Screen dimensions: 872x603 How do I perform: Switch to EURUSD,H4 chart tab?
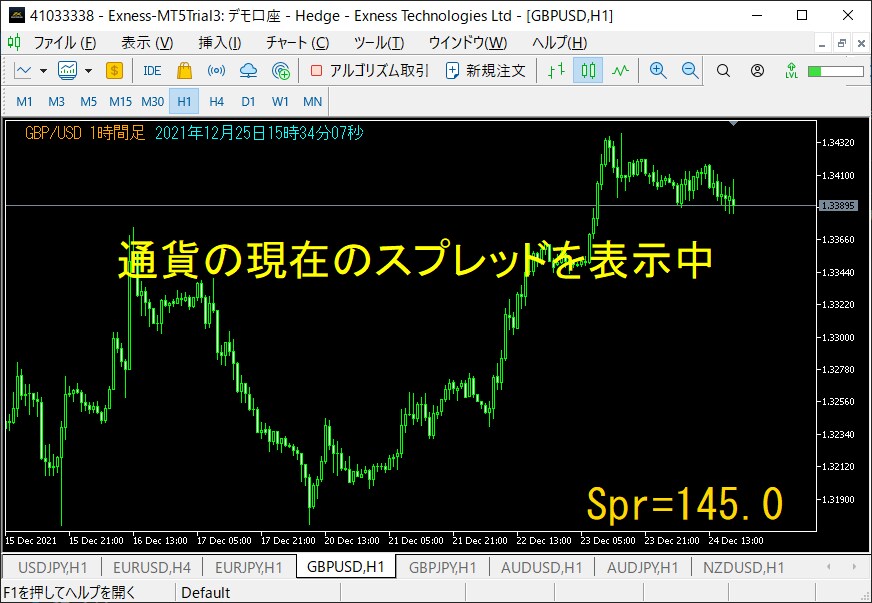point(152,567)
